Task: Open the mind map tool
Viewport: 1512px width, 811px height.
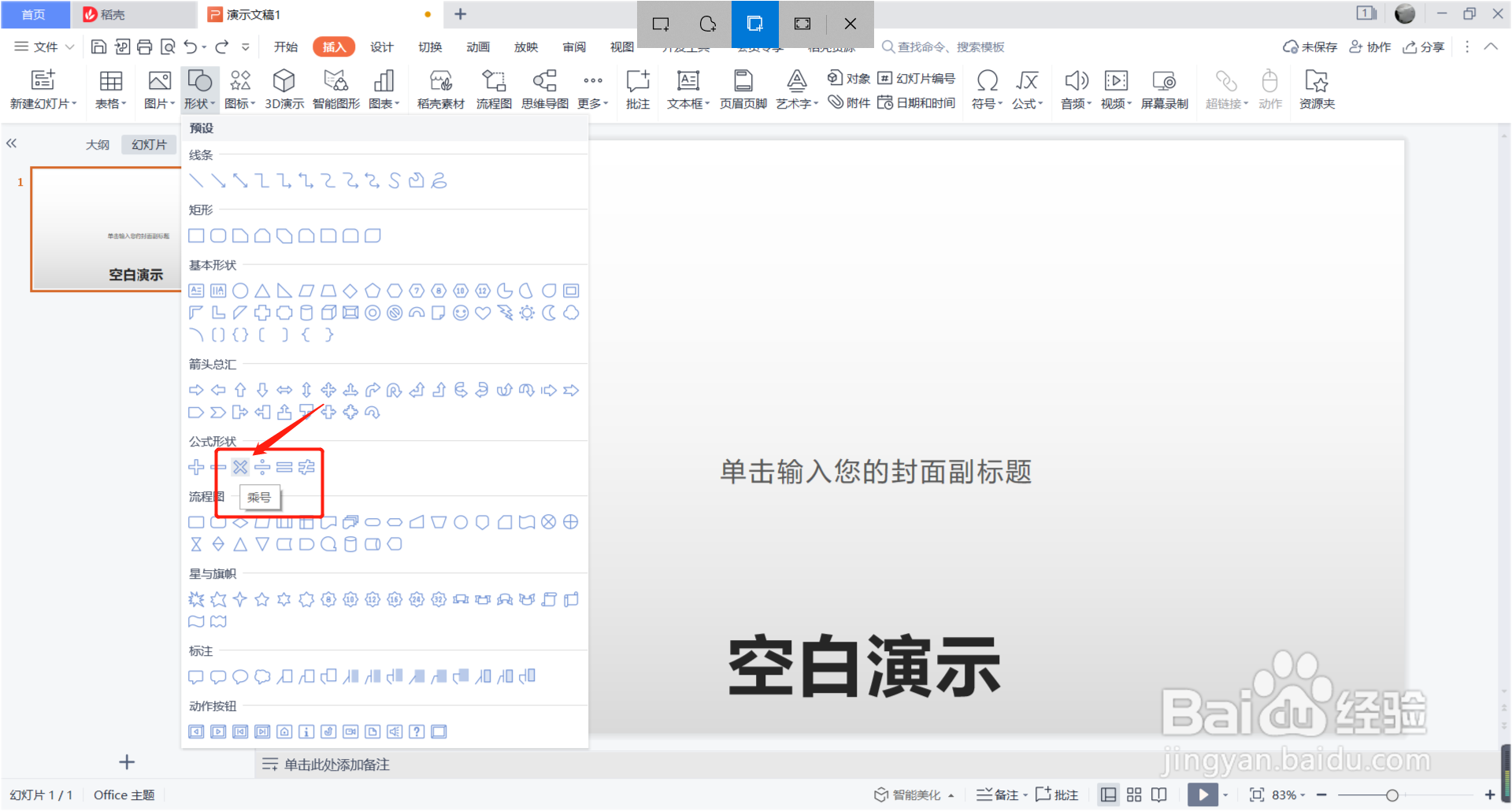Action: [545, 89]
